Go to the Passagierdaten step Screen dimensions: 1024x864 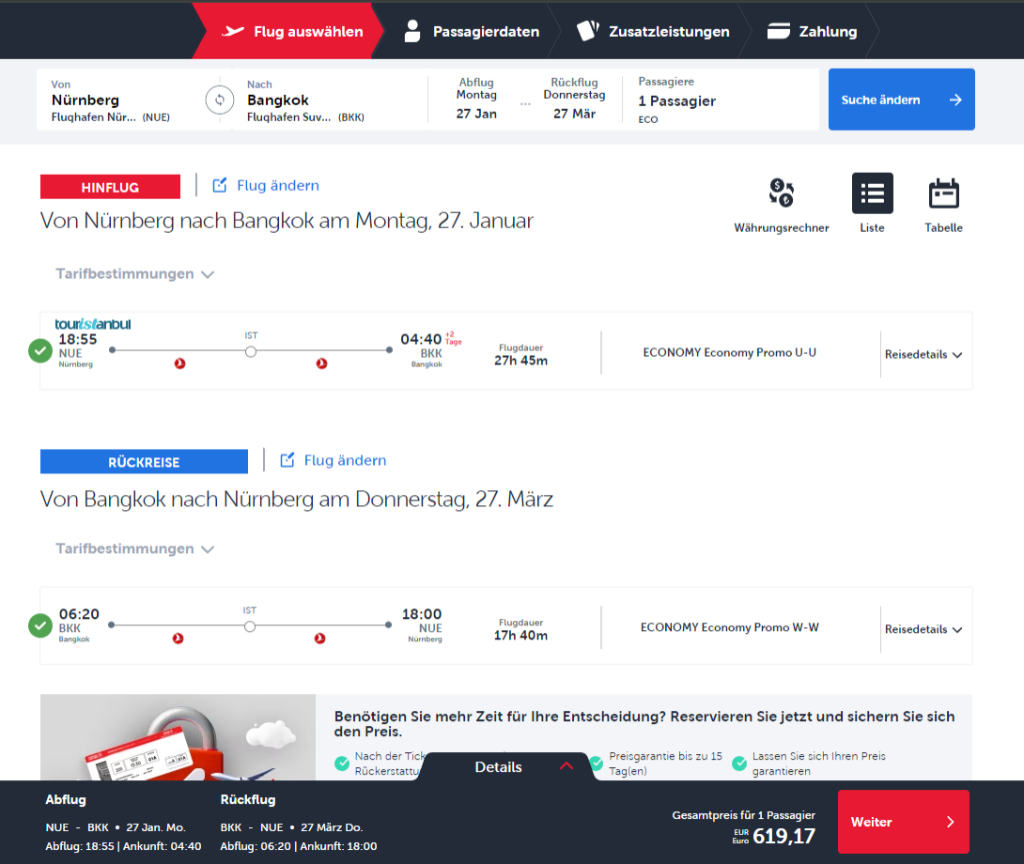[472, 31]
